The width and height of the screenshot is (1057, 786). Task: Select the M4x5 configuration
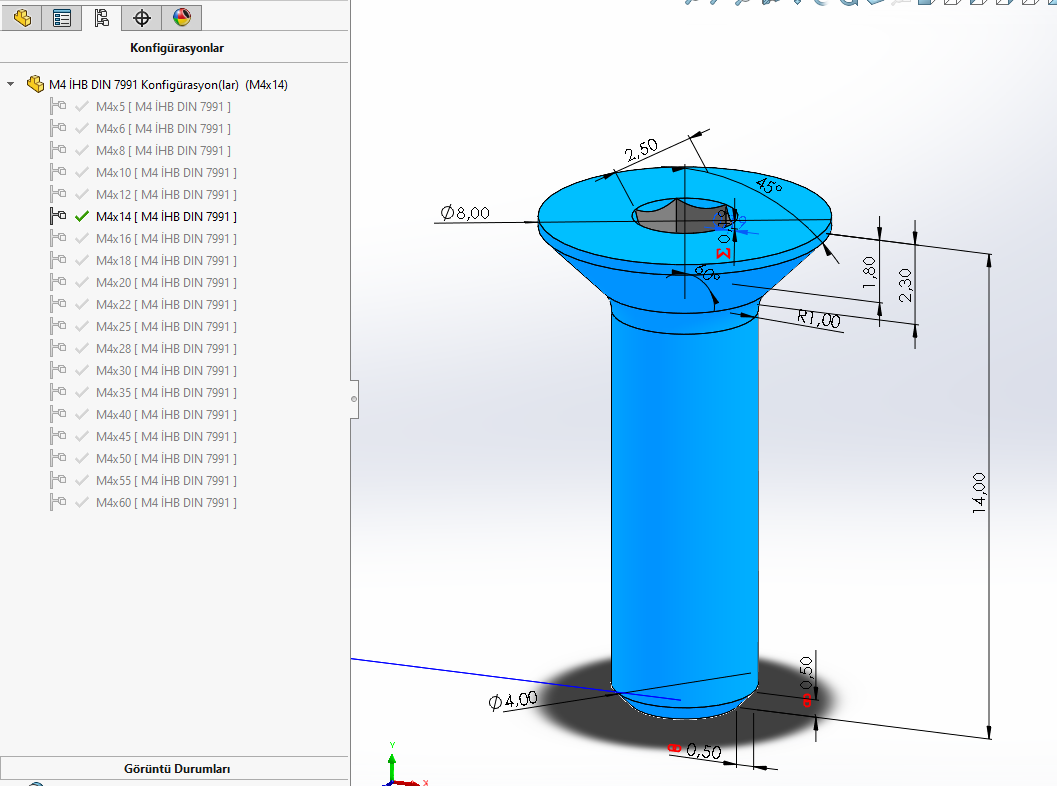pyautogui.click(x=163, y=107)
